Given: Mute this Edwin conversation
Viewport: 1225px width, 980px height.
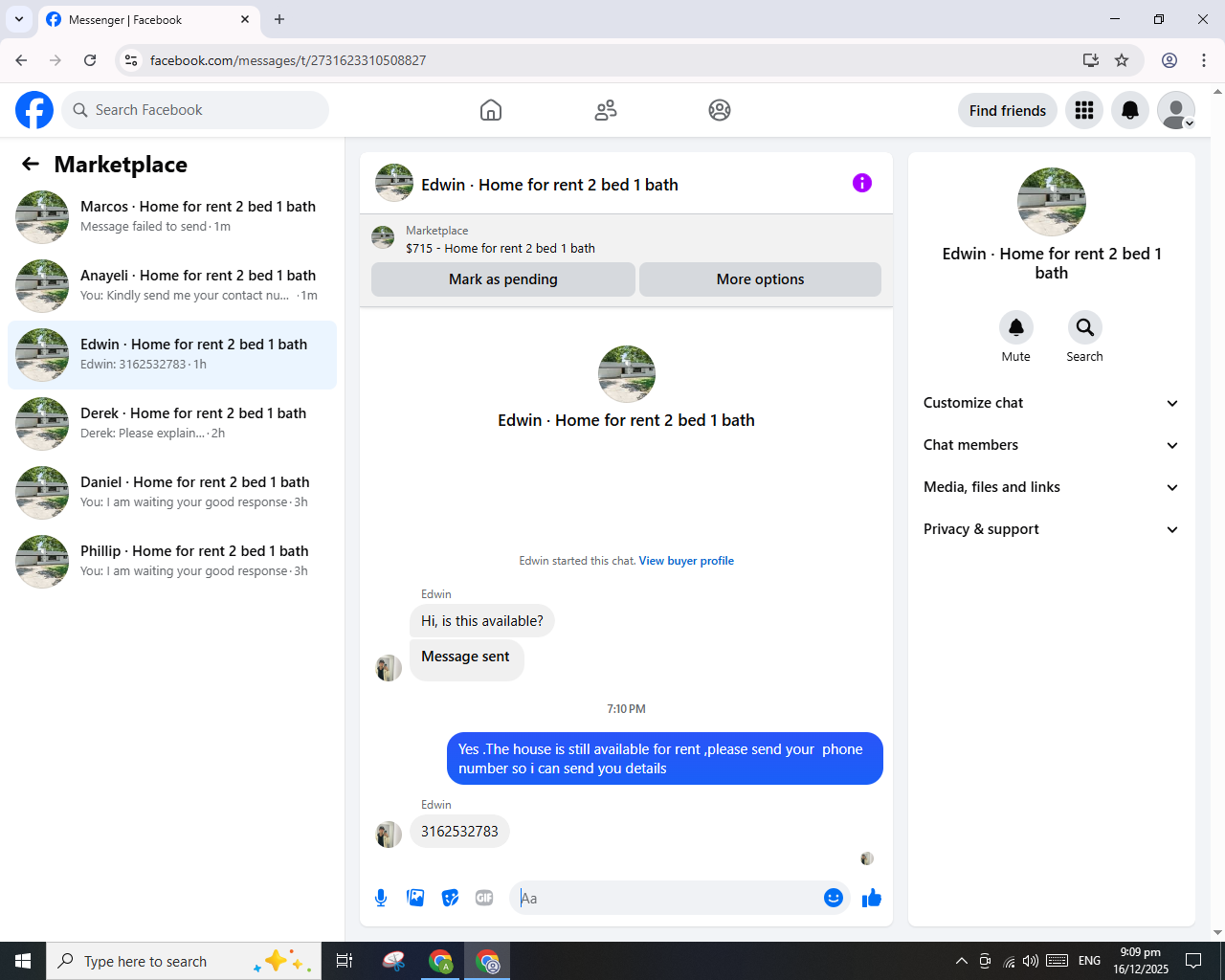Looking at the screenshot, I should click(1016, 327).
